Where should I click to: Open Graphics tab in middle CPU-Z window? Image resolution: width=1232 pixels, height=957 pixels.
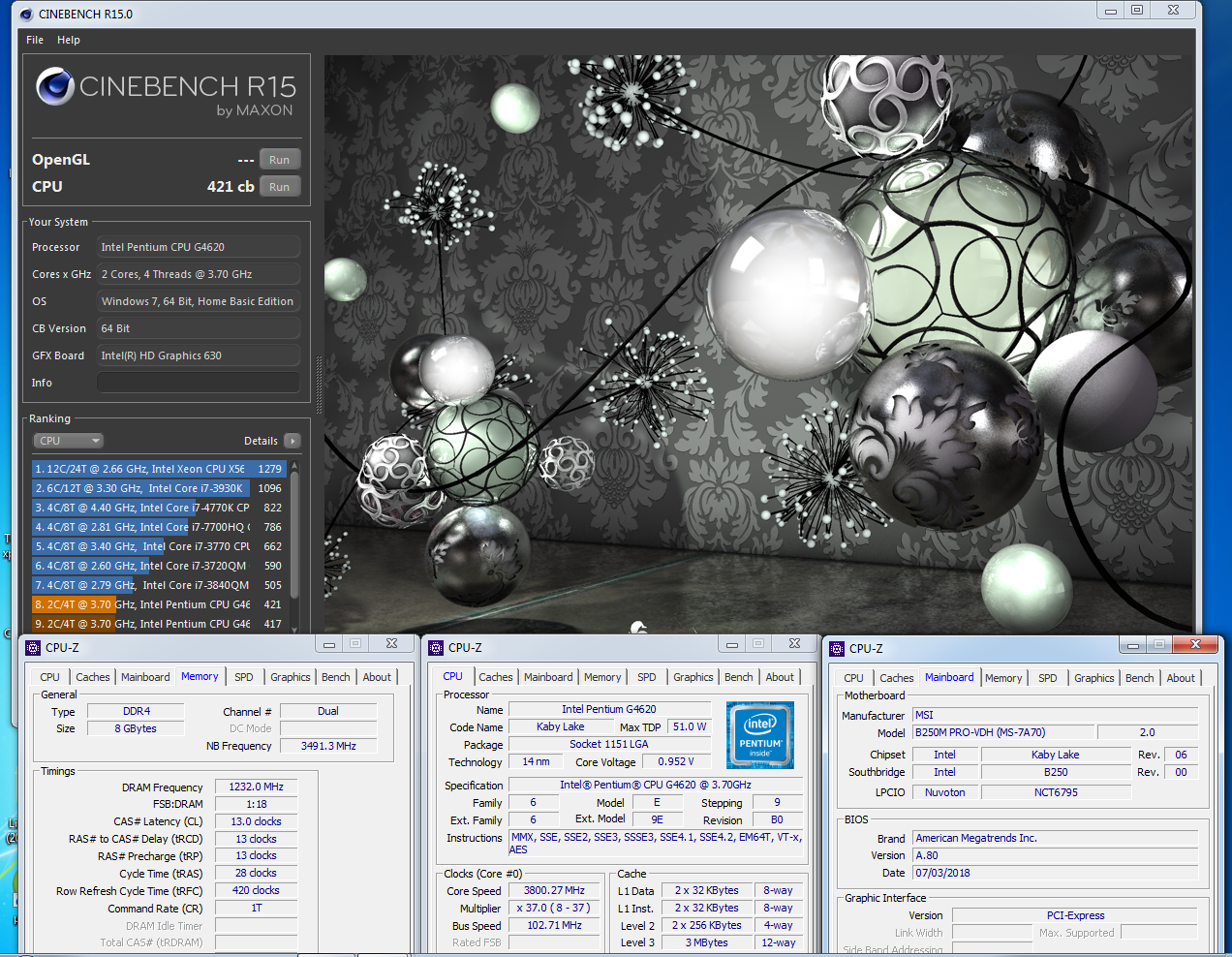[693, 677]
